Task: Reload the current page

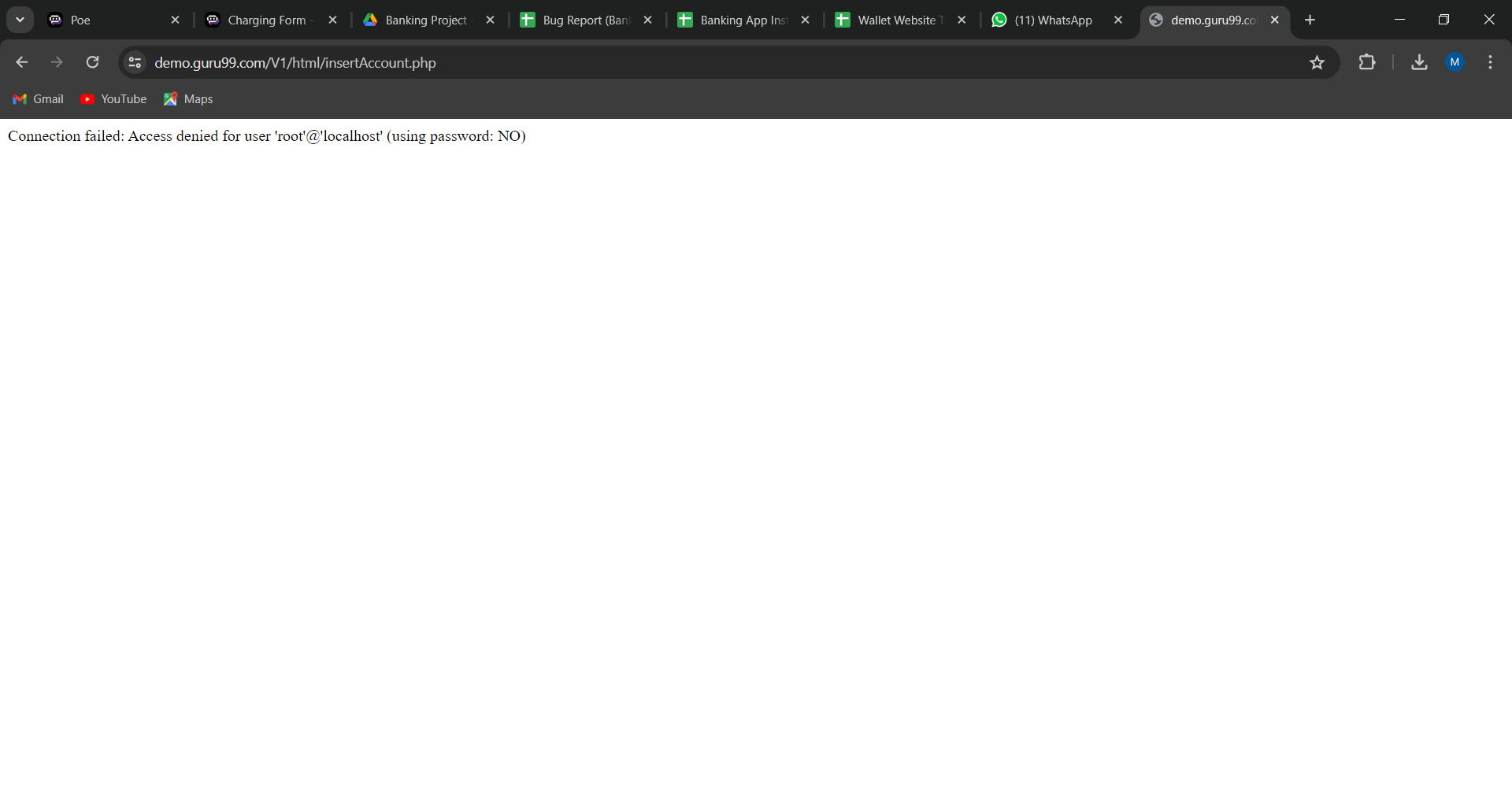Action: coord(92,62)
